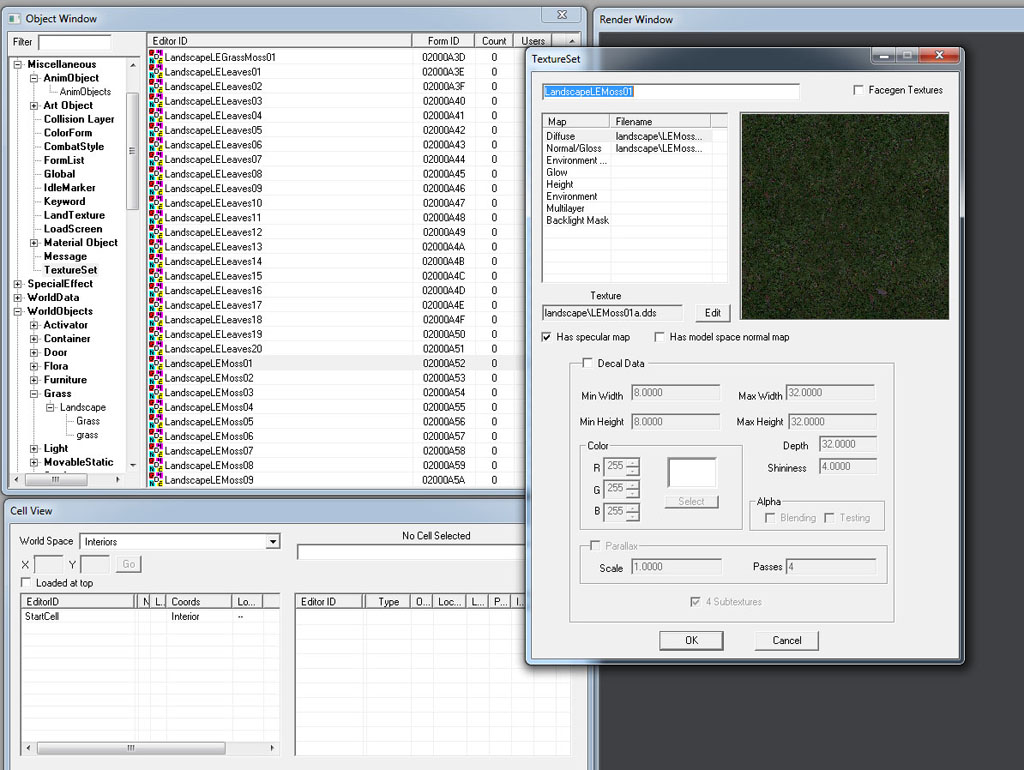Click the icon beside LandscapeLEMoss09
The width and height of the screenshot is (1024, 770).
[156, 481]
